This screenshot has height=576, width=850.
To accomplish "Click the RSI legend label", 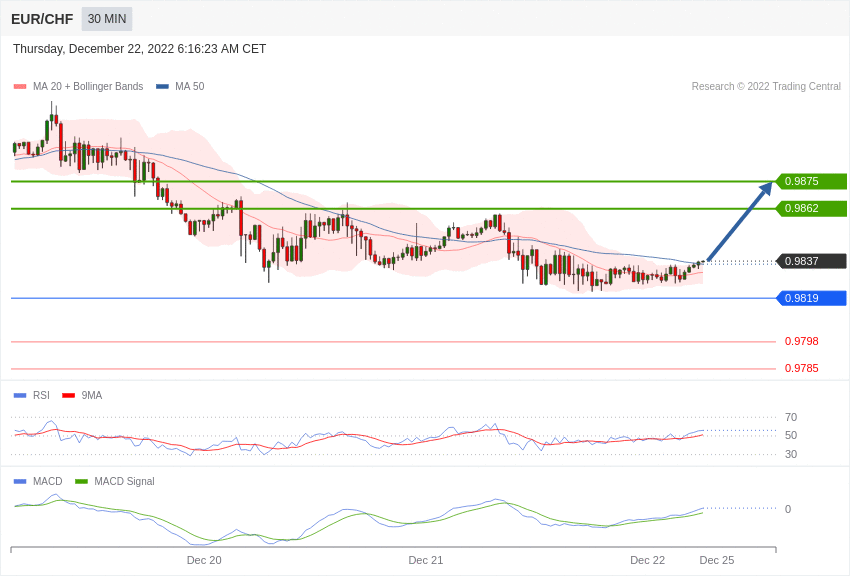I will click(x=41, y=396).
